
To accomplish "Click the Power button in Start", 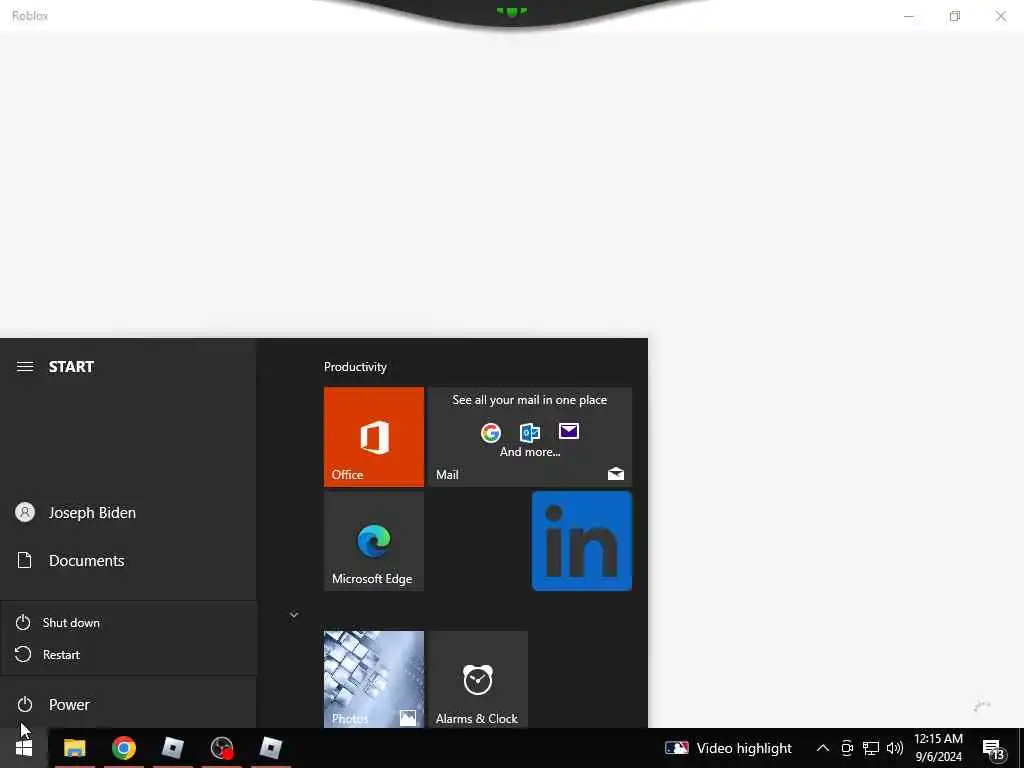I will pos(128,705).
